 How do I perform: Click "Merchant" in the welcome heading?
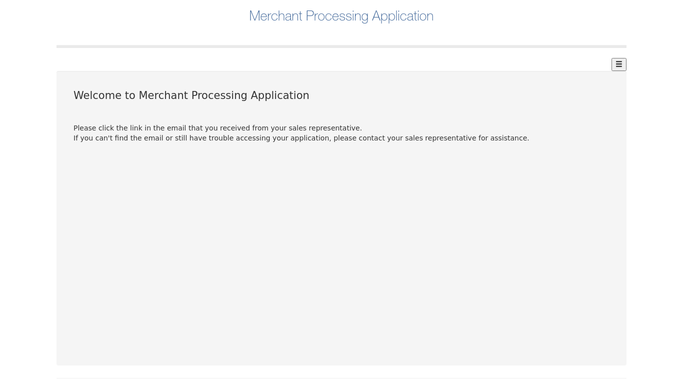coord(163,95)
